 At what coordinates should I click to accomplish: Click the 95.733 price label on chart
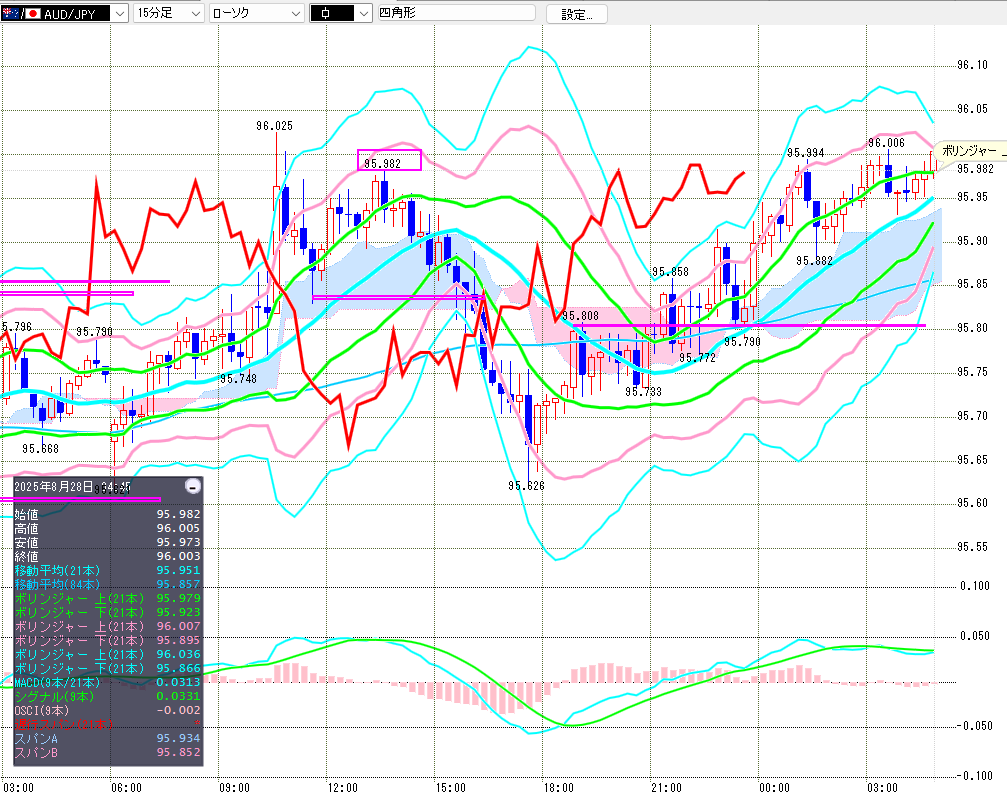pos(643,392)
